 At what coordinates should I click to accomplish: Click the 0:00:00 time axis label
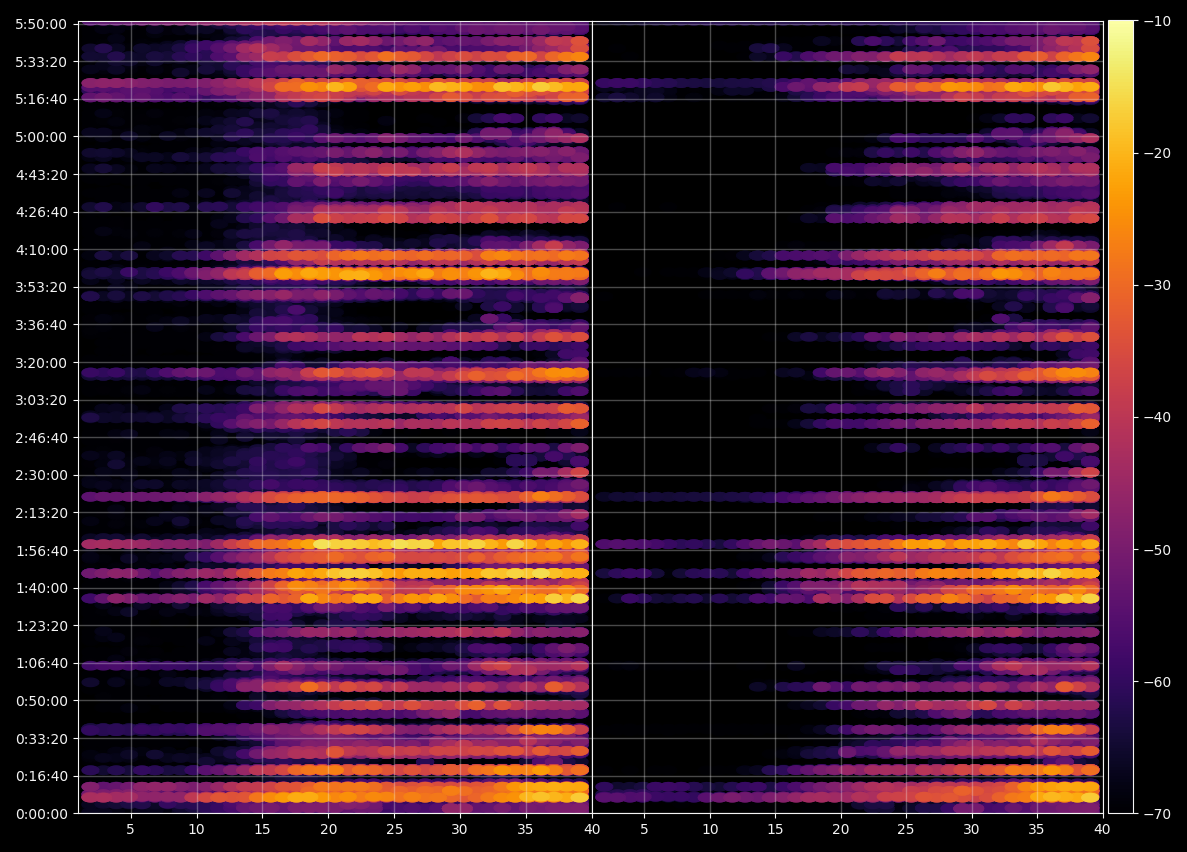[42, 813]
